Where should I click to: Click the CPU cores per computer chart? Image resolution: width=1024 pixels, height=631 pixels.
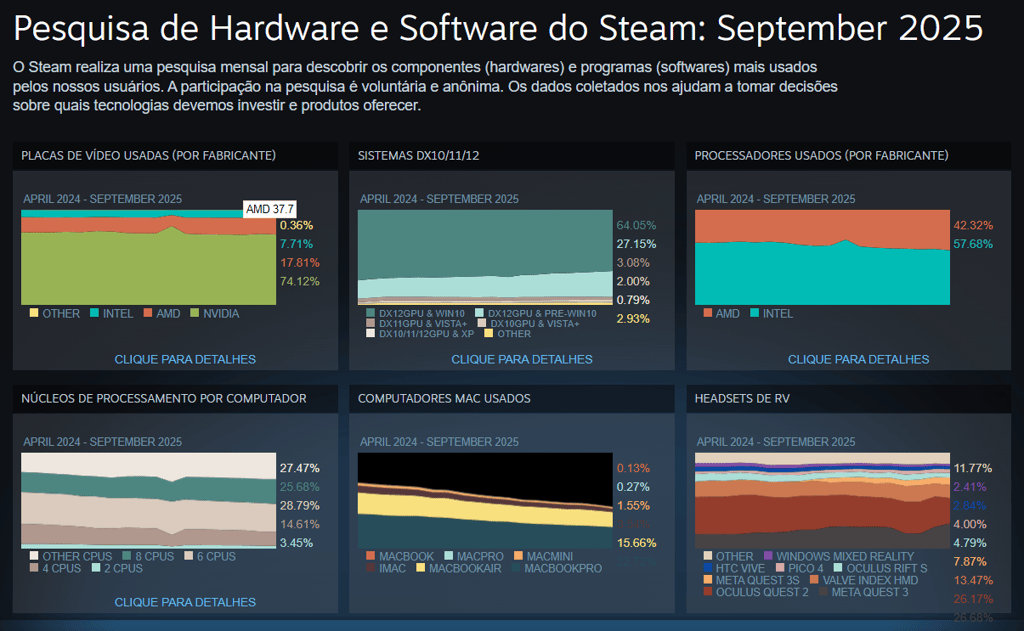coord(148,500)
